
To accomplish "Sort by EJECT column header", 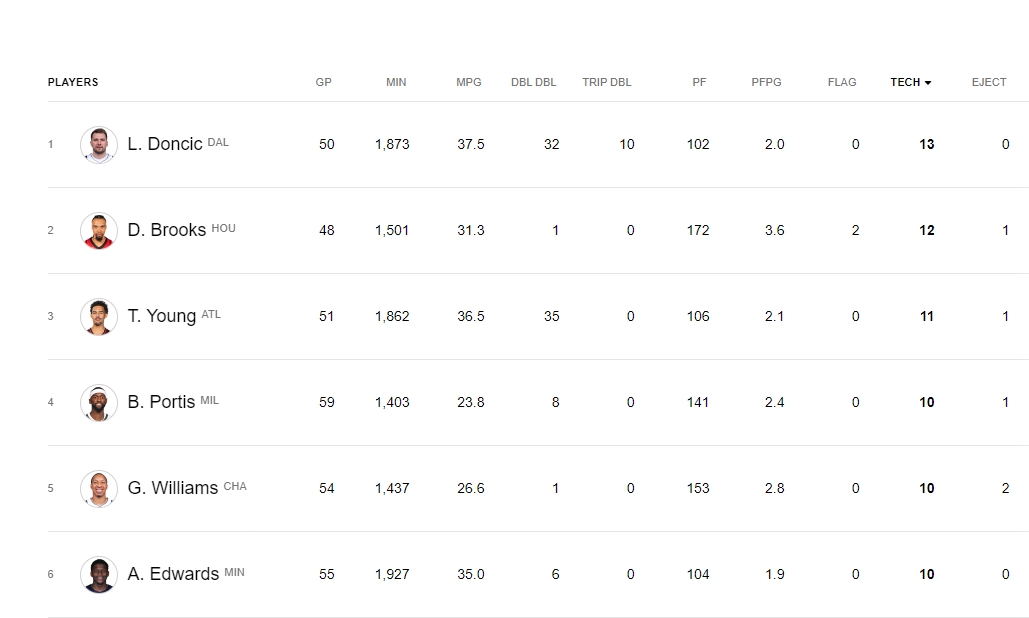I will (x=989, y=82).
